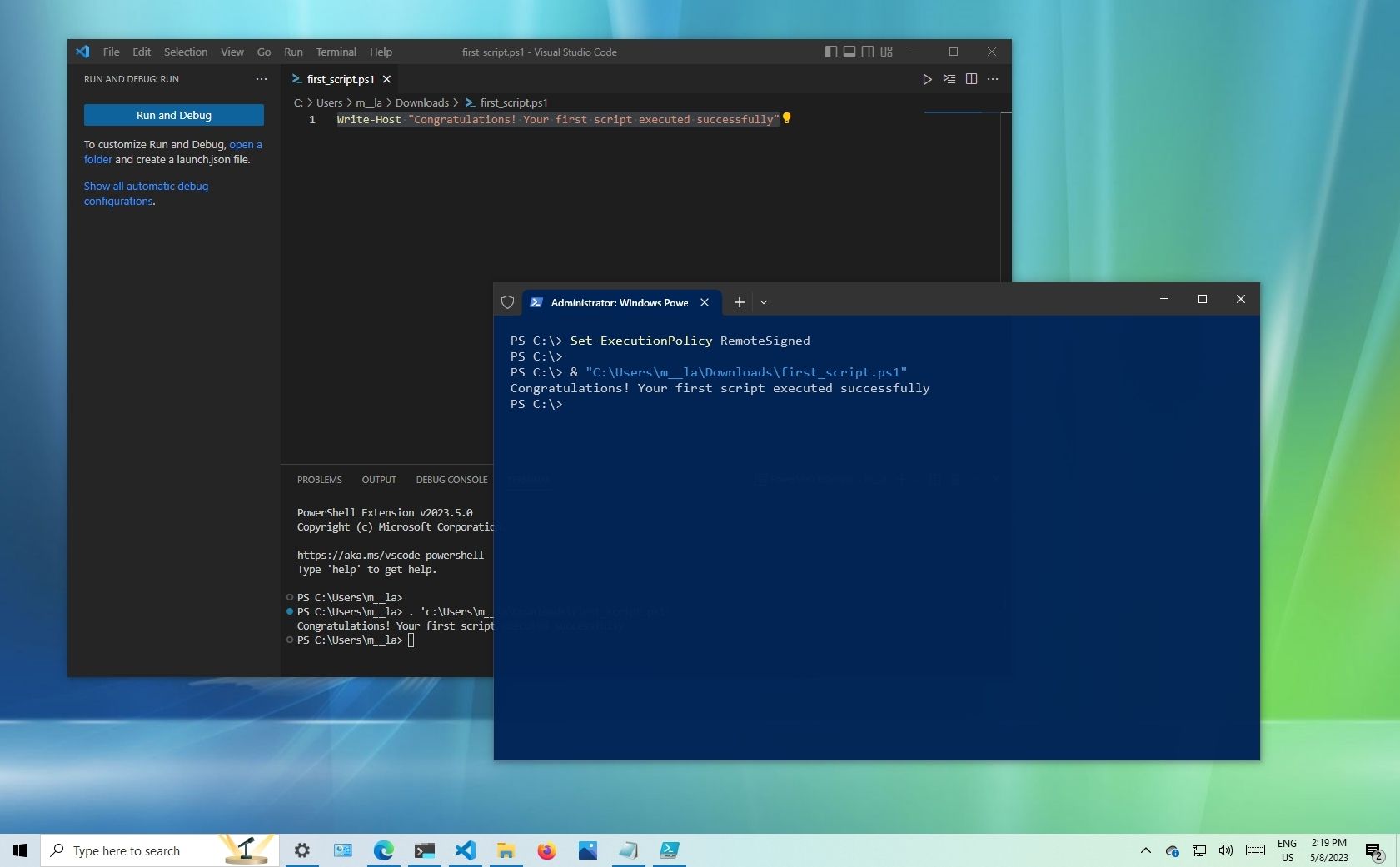
Task: Open More Actions via editor ellipsis icon
Action: pos(992,79)
